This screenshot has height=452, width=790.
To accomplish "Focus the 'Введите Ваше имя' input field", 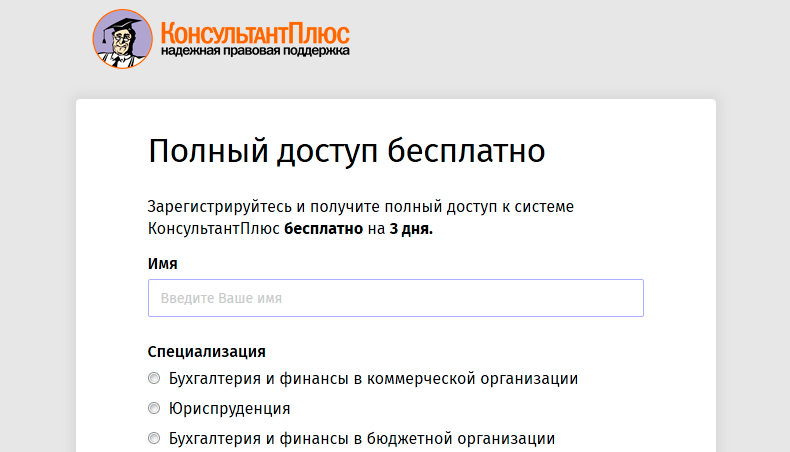I will click(x=396, y=298).
